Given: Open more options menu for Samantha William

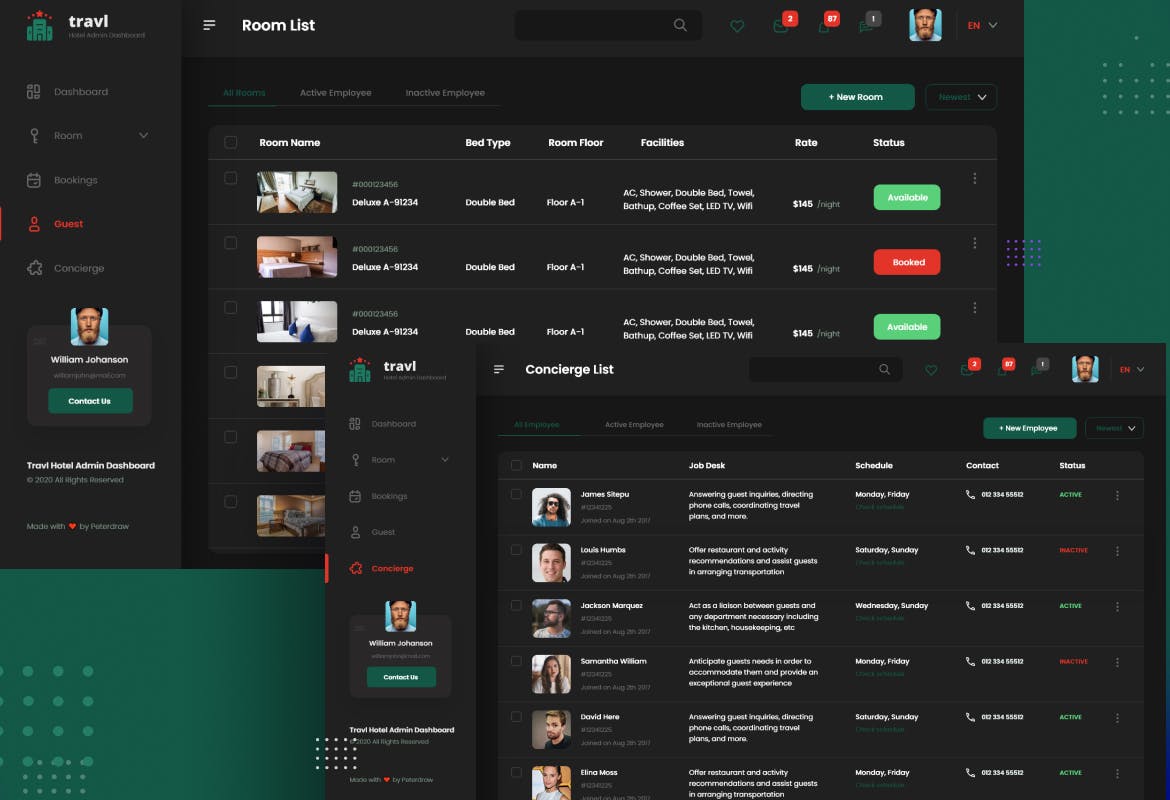Looking at the screenshot, I should [x=1117, y=663].
